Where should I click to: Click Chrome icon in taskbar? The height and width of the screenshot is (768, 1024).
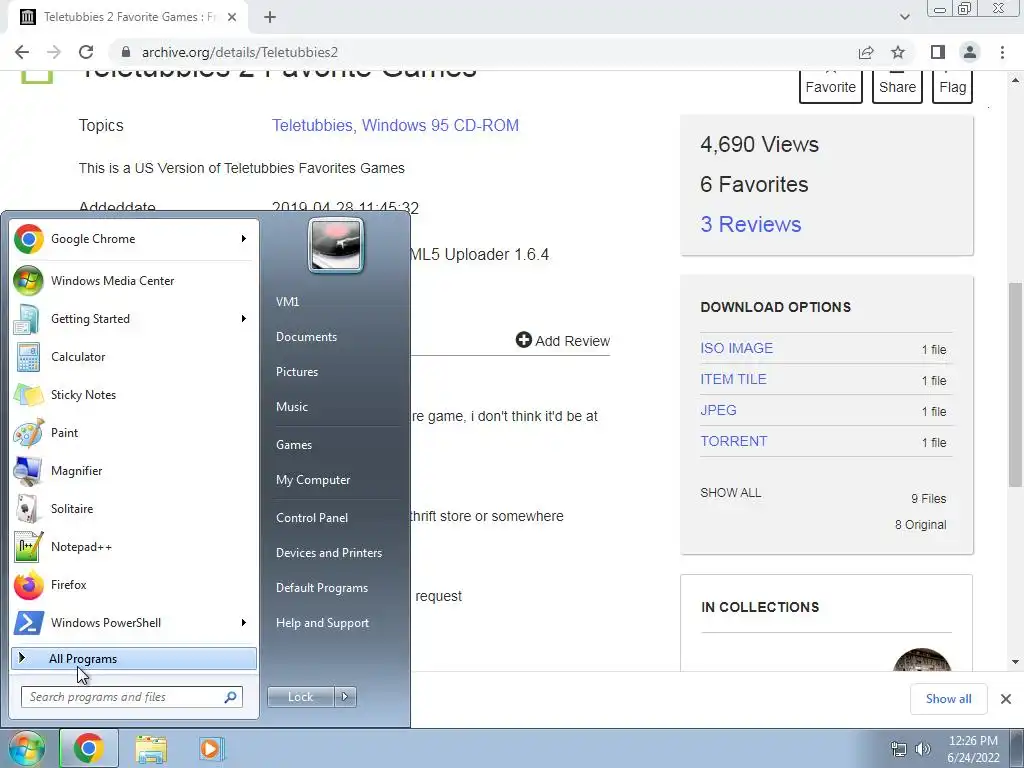pos(89,748)
